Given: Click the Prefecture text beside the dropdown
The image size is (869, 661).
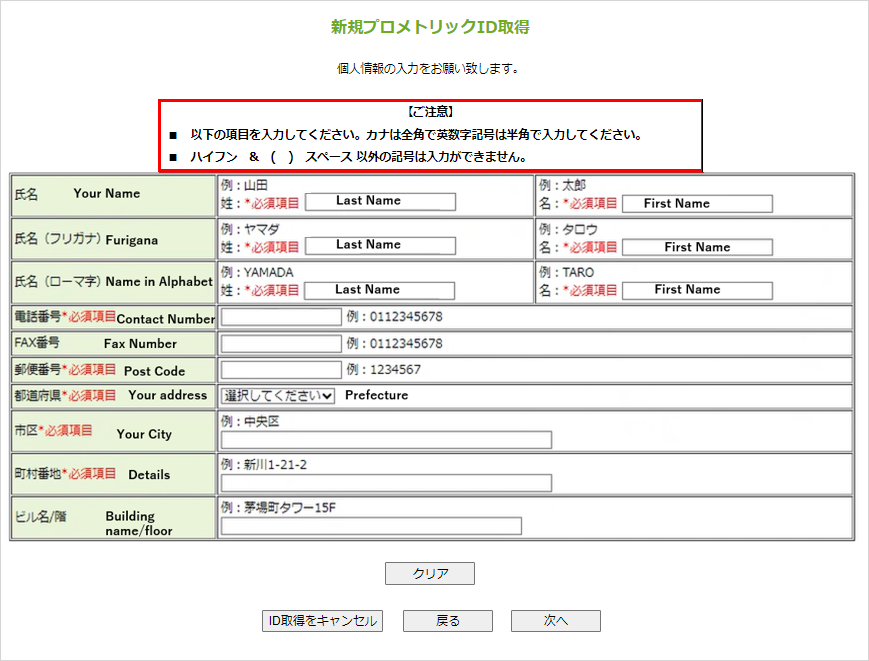Looking at the screenshot, I should 376,395.
